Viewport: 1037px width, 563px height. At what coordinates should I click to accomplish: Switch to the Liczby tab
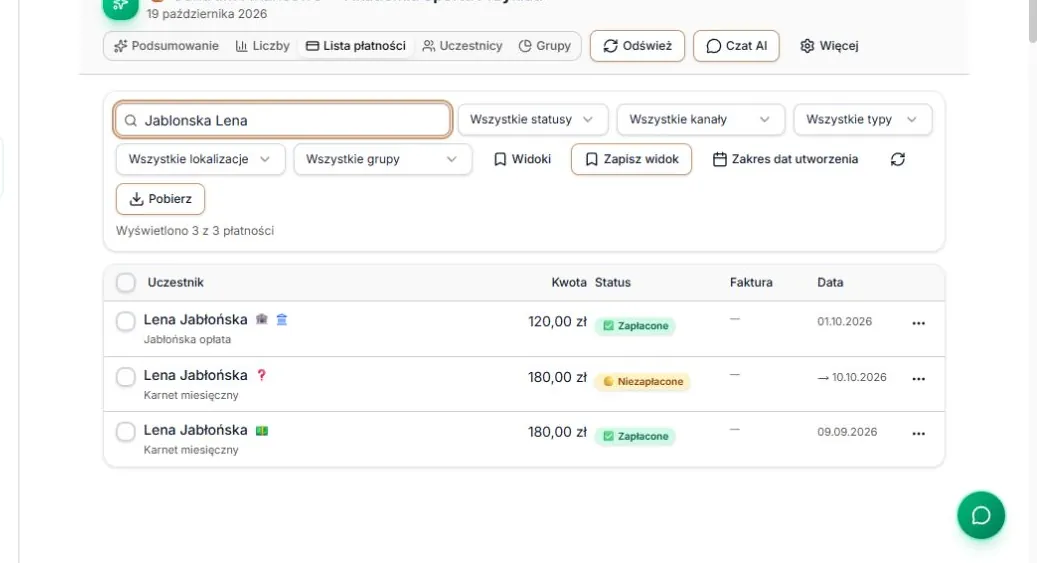[x=263, y=46]
